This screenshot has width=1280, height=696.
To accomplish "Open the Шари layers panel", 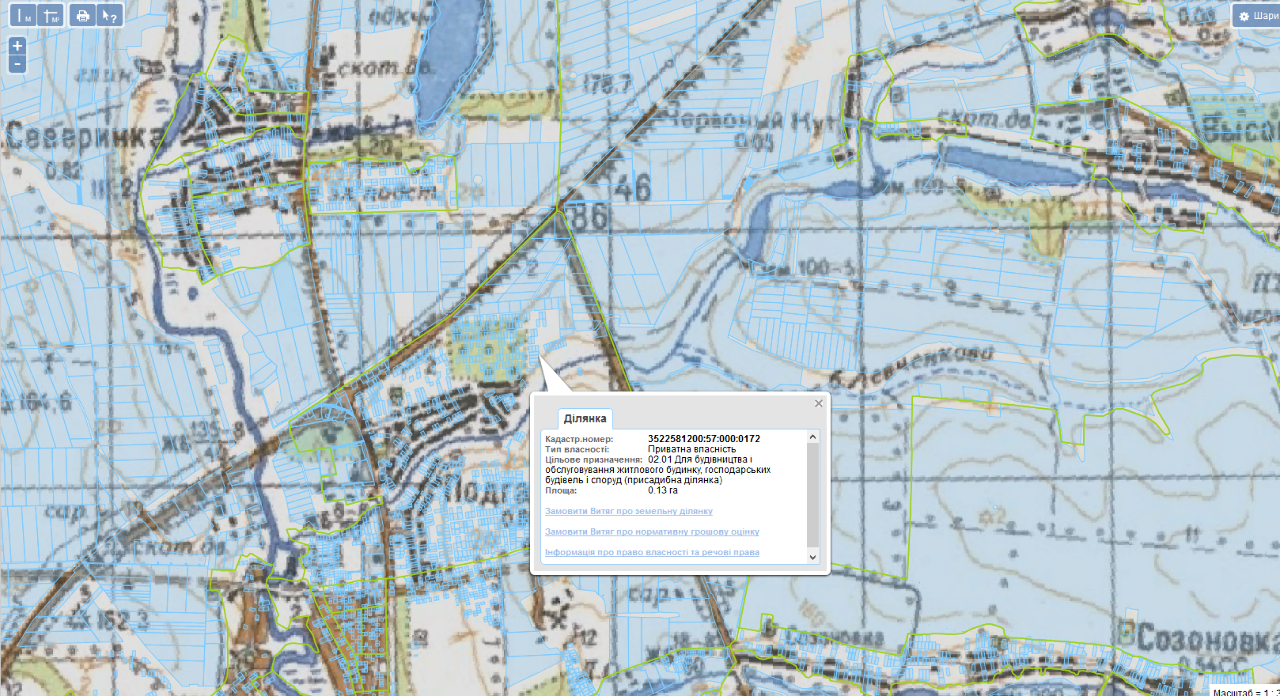I will pyautogui.click(x=1257, y=16).
